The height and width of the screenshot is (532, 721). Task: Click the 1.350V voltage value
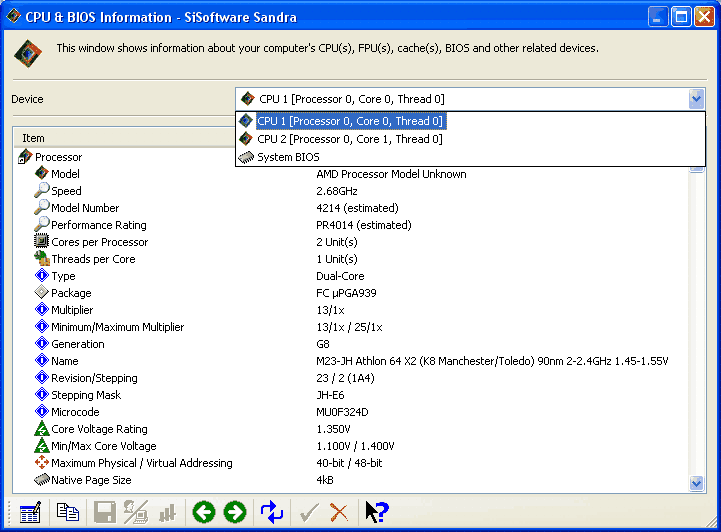(x=333, y=429)
